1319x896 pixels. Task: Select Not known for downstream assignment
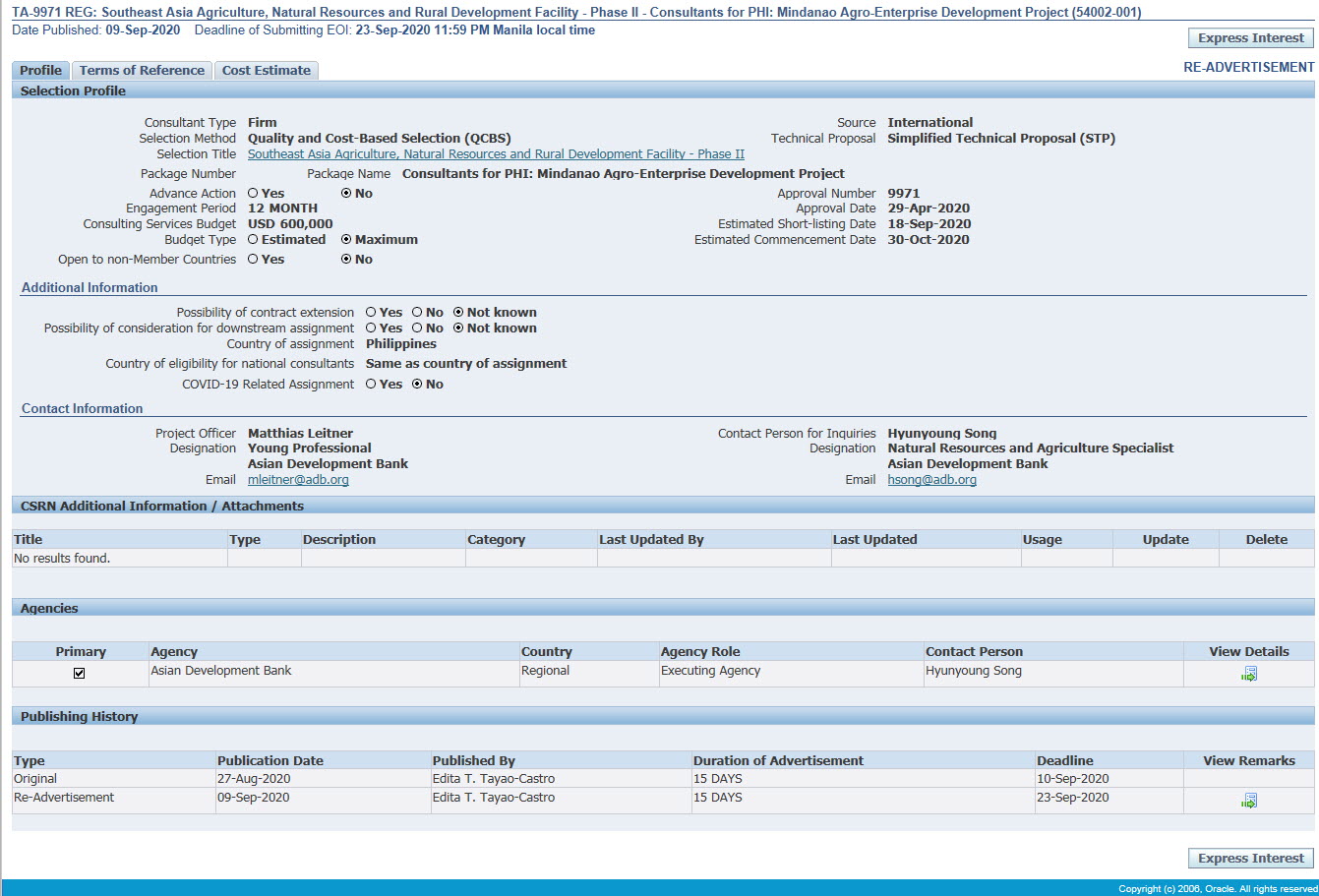[458, 329]
